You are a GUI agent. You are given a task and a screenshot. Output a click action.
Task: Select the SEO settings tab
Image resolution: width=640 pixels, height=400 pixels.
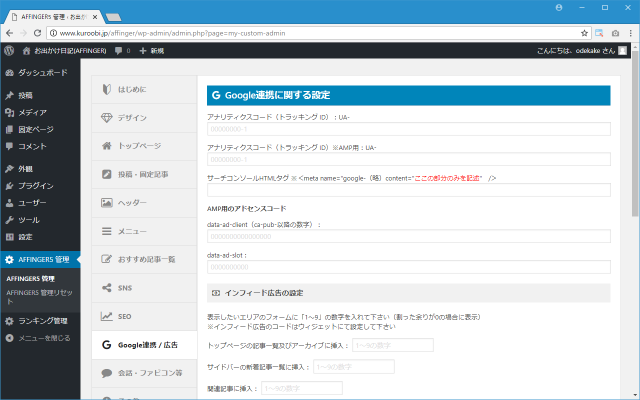[125, 316]
